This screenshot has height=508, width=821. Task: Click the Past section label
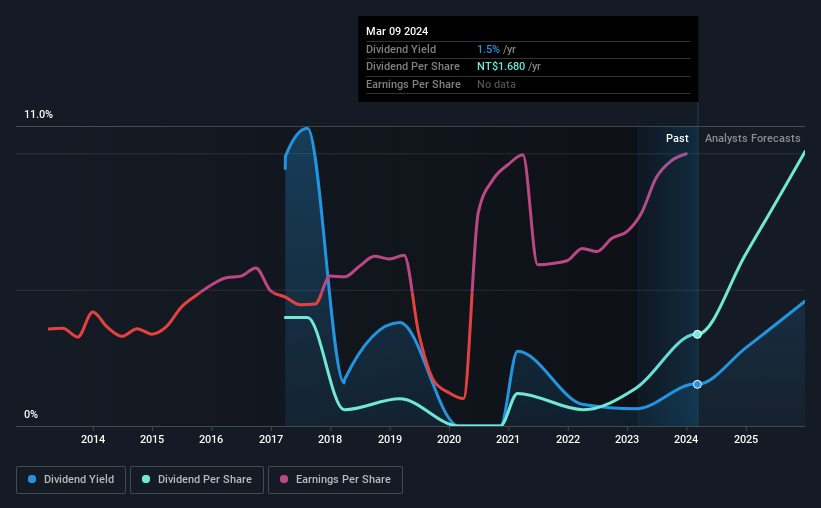677,138
